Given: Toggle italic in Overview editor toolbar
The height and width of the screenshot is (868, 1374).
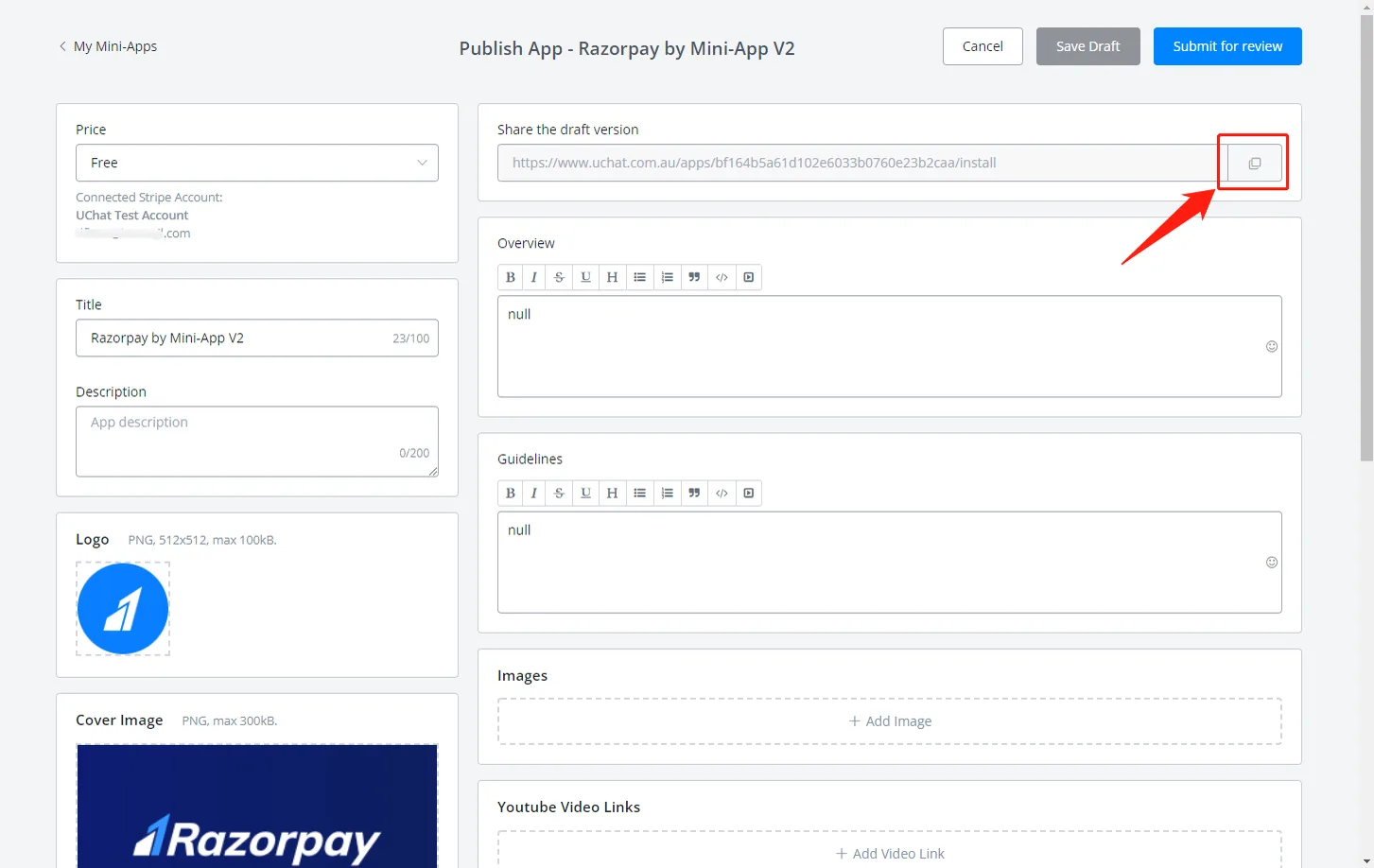Looking at the screenshot, I should point(534,277).
